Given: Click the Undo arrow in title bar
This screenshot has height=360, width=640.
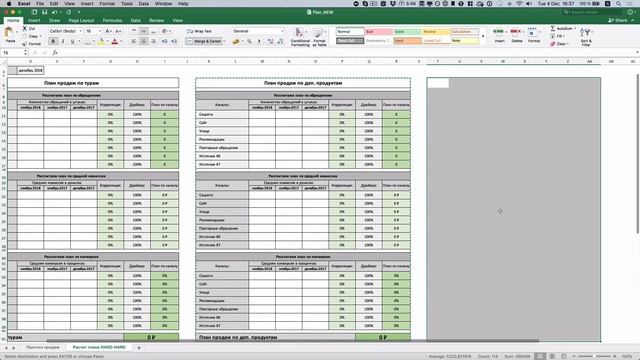Looking at the screenshot, I should tap(55, 12).
